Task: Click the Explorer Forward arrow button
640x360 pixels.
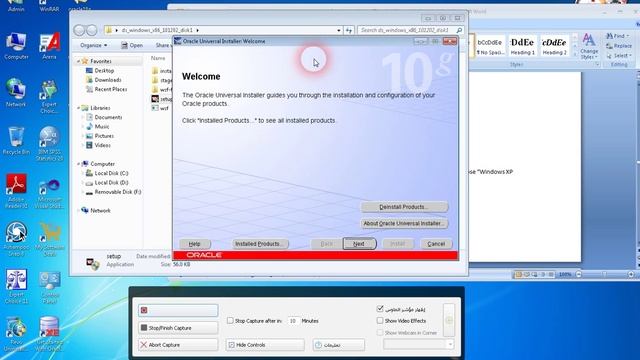Action: point(92,30)
